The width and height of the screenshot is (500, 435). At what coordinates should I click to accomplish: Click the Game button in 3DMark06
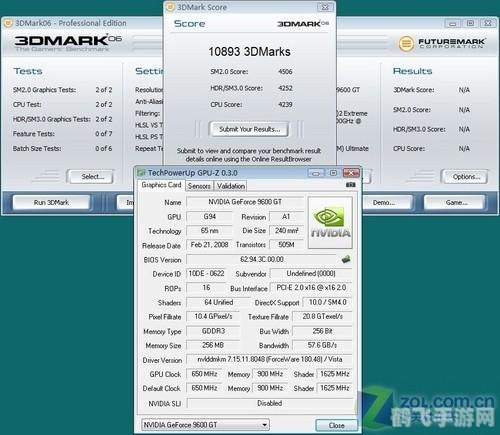(455, 202)
